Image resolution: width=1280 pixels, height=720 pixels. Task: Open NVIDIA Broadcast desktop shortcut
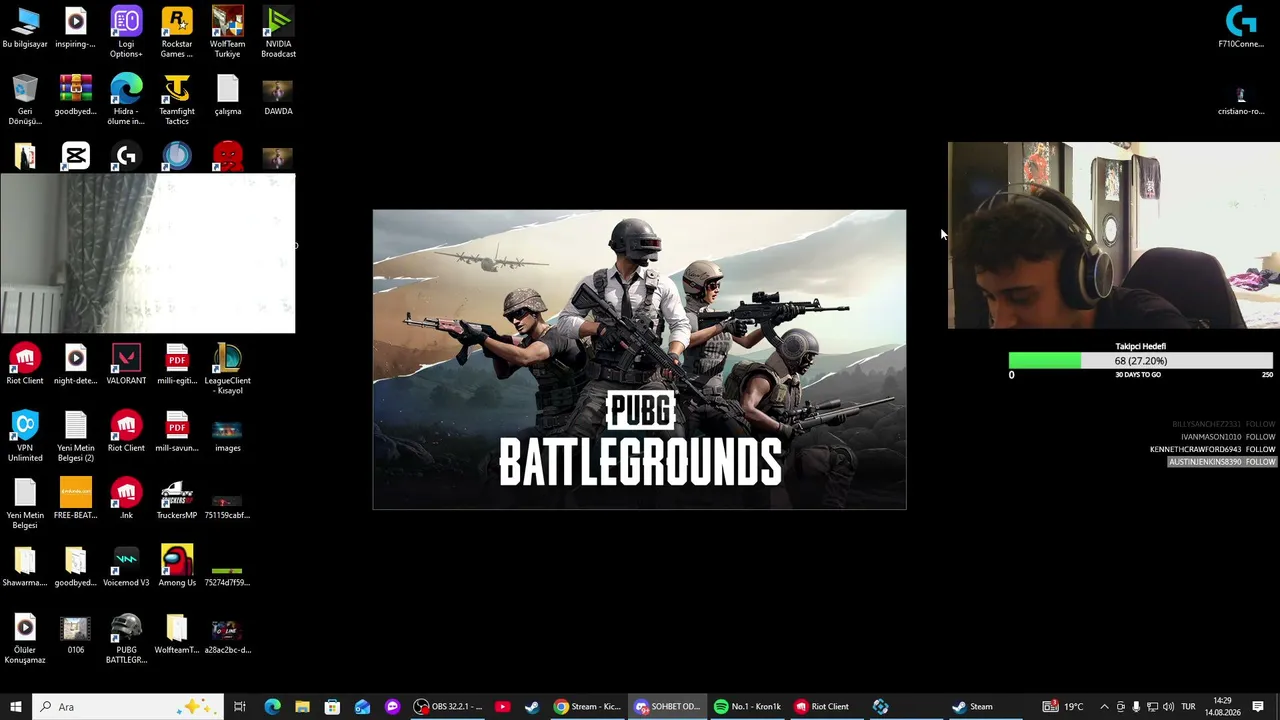tap(278, 32)
